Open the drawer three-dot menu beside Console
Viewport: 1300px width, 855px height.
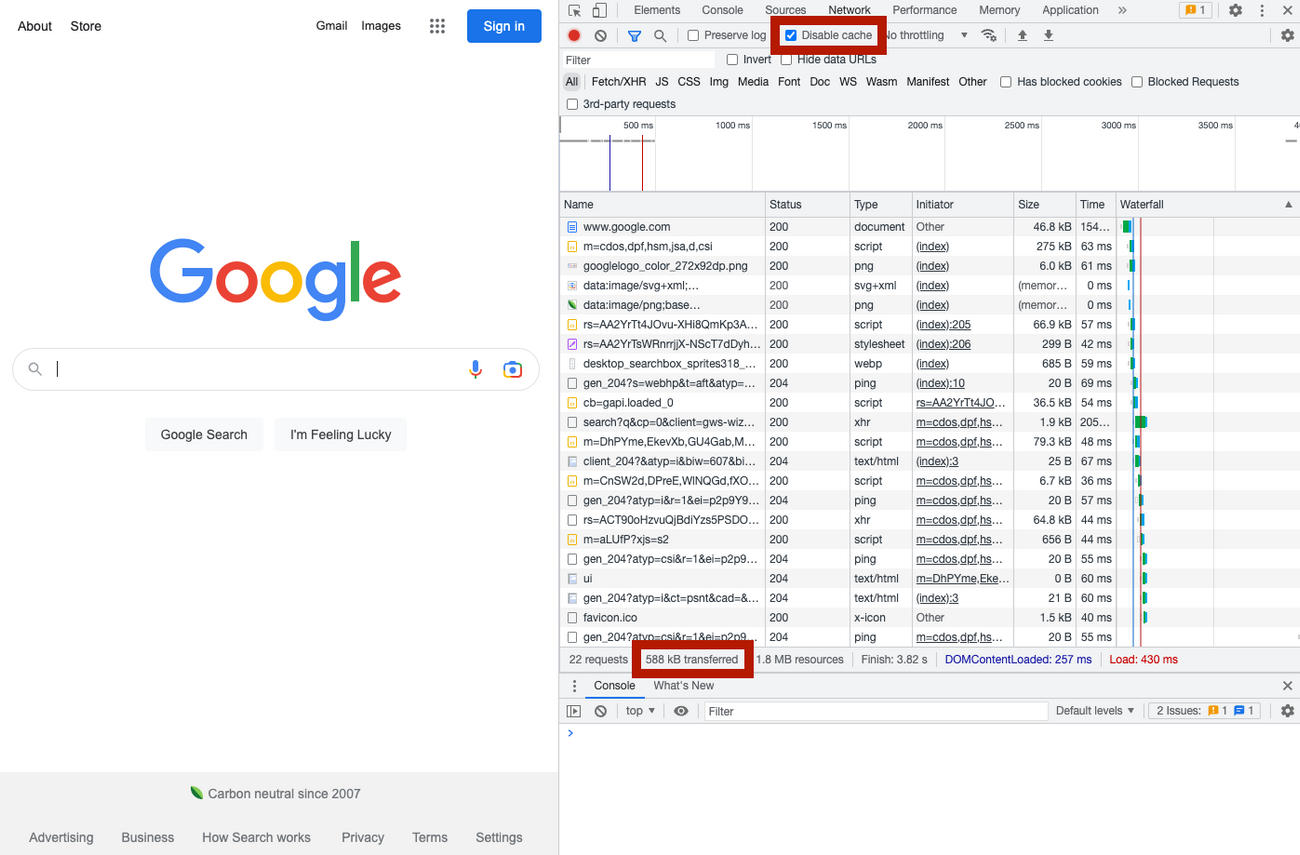coord(574,686)
